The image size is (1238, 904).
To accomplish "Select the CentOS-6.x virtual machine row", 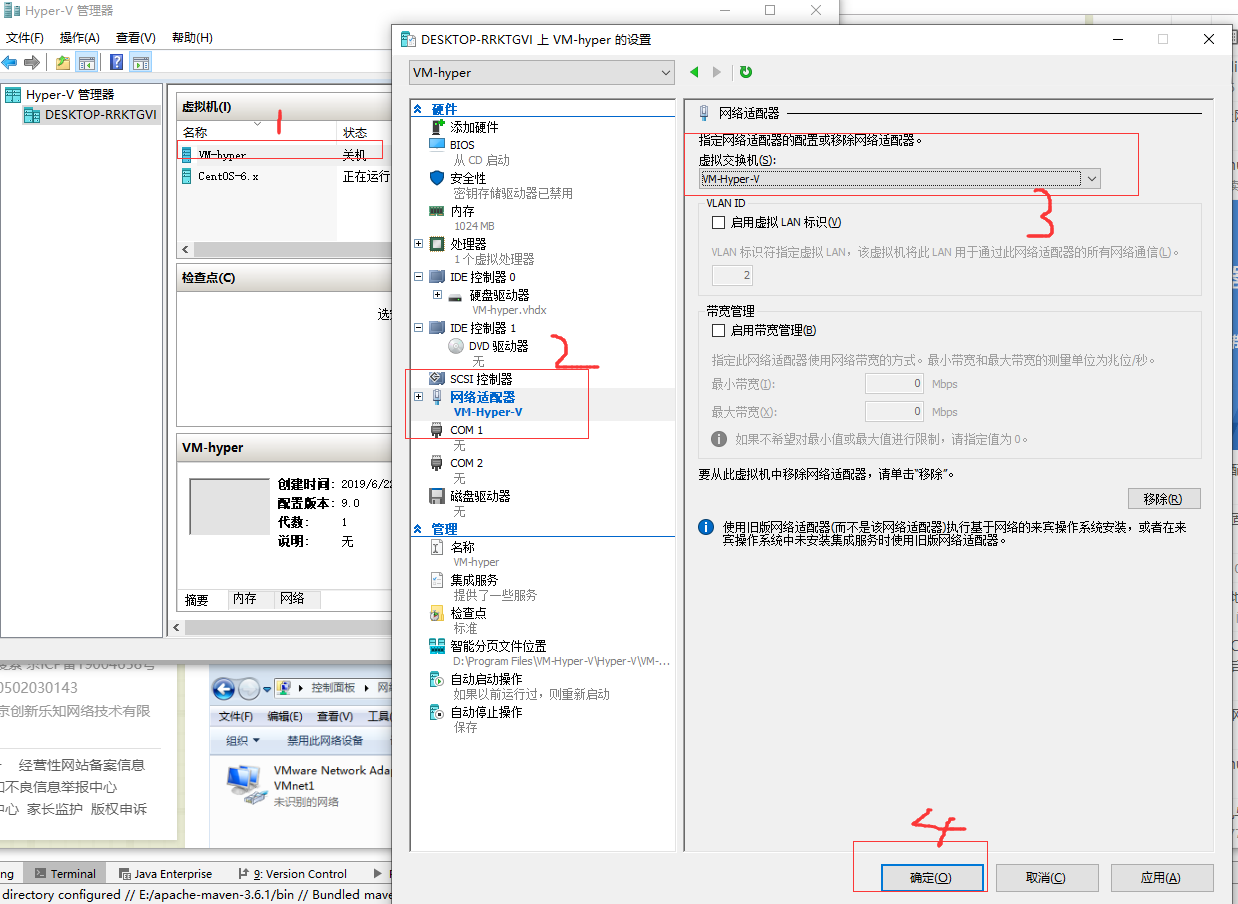I will coord(283,176).
